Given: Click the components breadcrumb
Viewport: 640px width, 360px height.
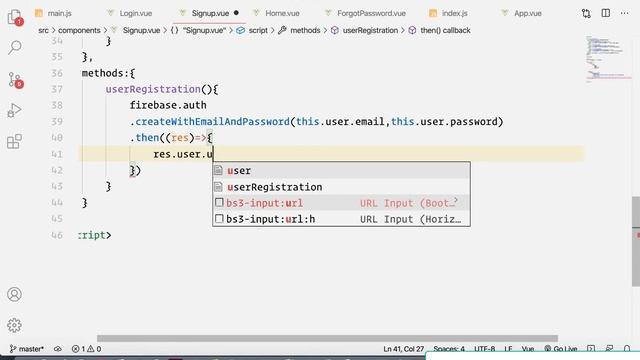Looking at the screenshot, I should coord(79,30).
